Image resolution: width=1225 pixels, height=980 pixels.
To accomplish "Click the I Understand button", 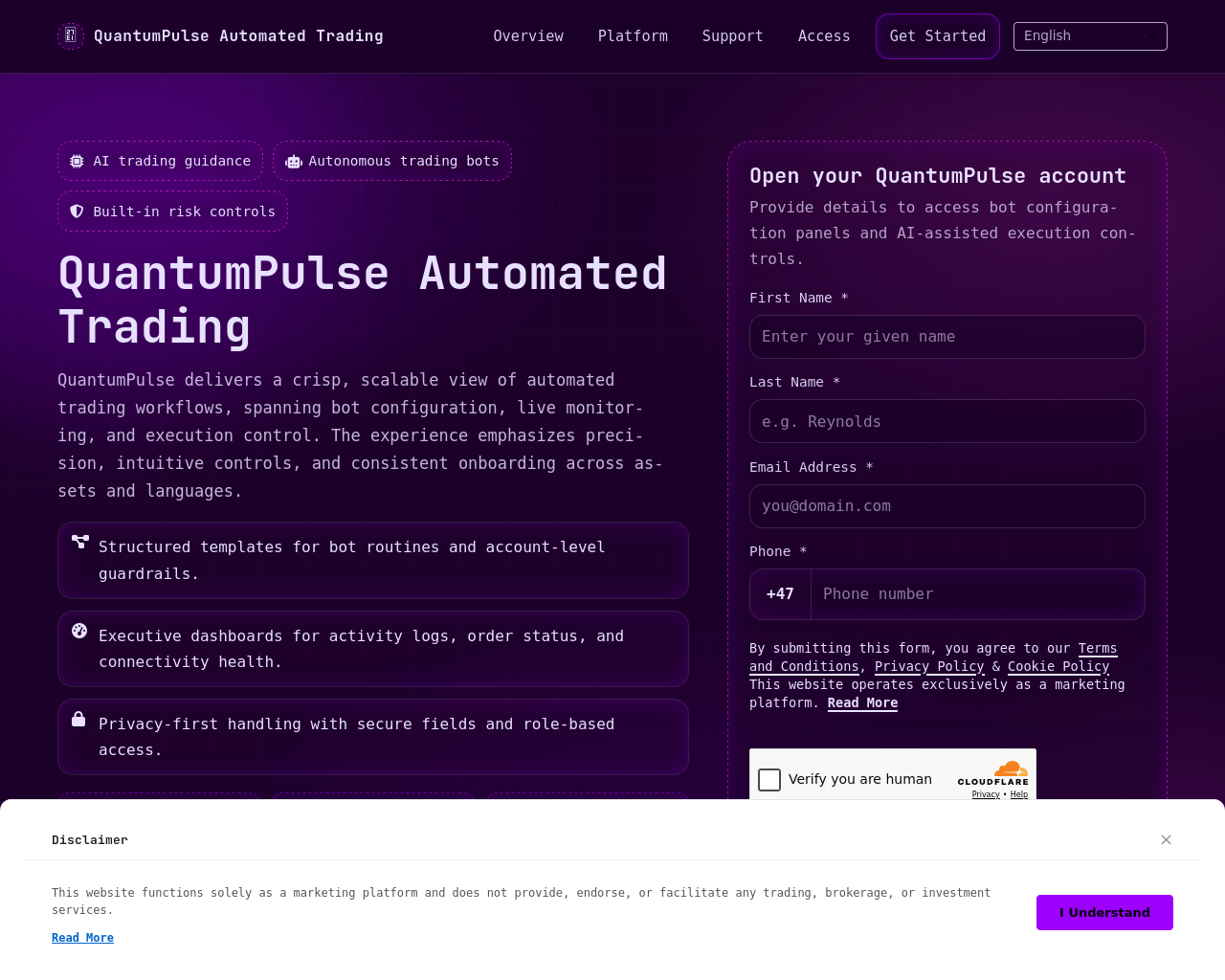I will pos(1104,912).
